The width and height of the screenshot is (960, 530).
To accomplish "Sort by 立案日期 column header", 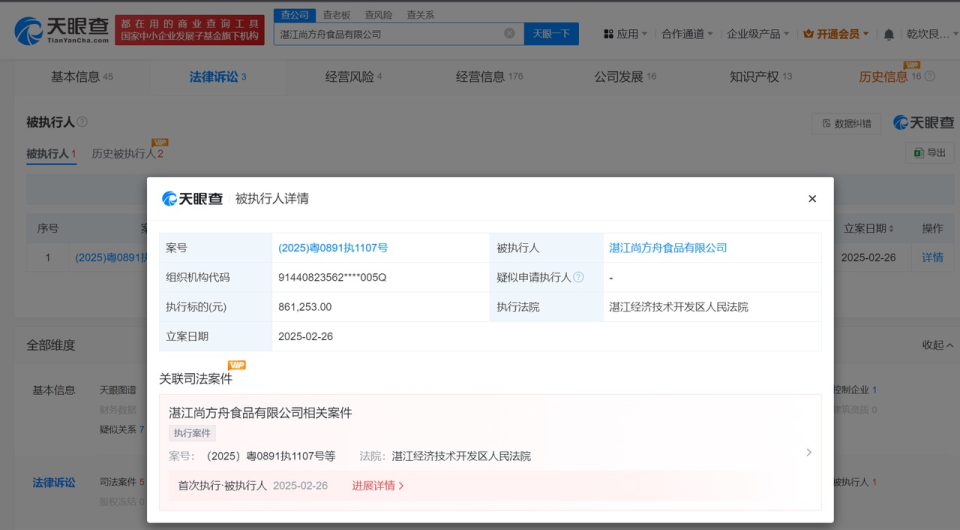I will (x=868, y=228).
